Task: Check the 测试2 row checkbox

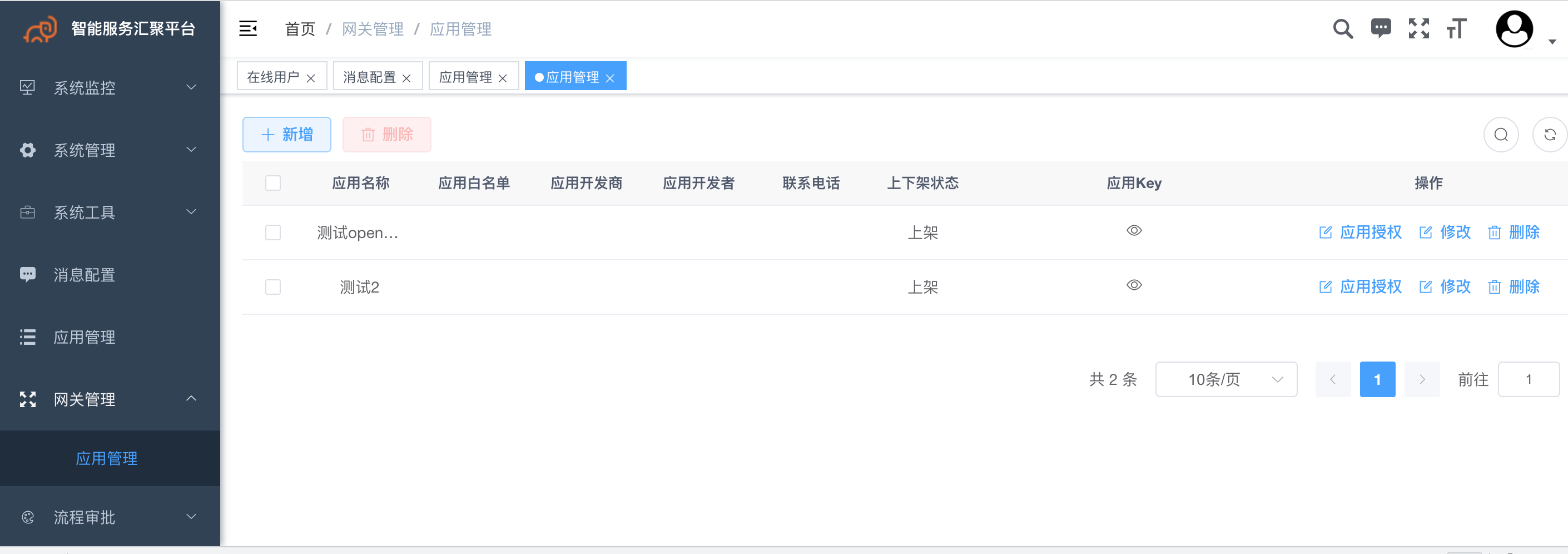Action: [272, 287]
